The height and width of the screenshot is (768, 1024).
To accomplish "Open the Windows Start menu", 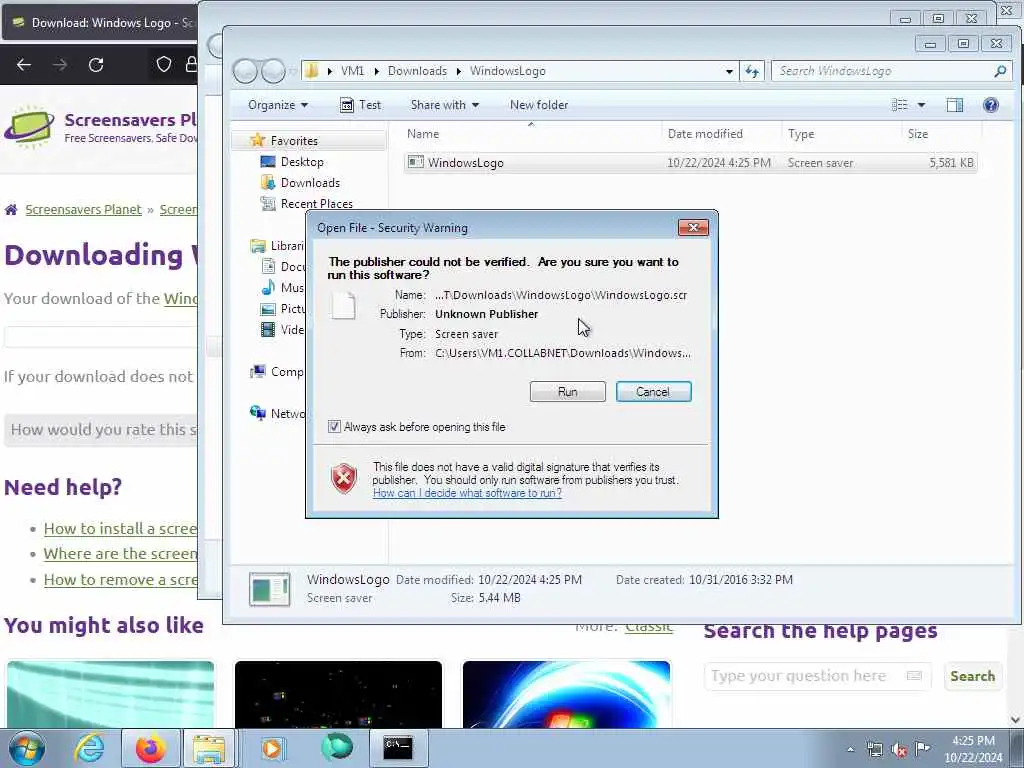I will coord(27,748).
